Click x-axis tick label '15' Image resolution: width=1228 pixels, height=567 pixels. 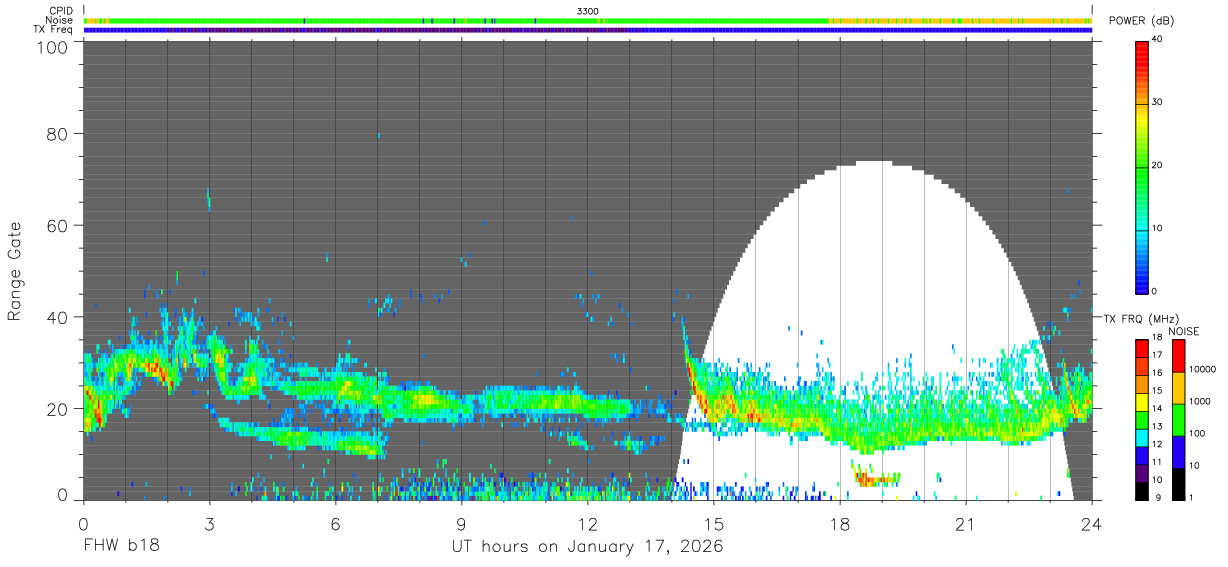[x=713, y=523]
